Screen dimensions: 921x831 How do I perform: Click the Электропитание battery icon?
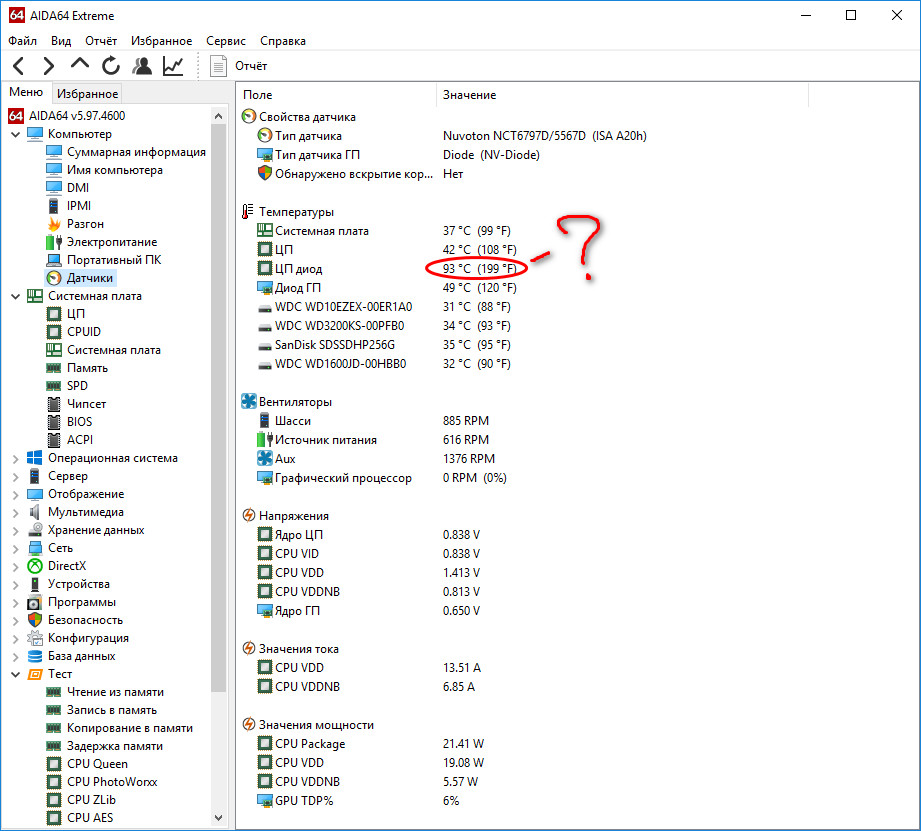[54, 241]
